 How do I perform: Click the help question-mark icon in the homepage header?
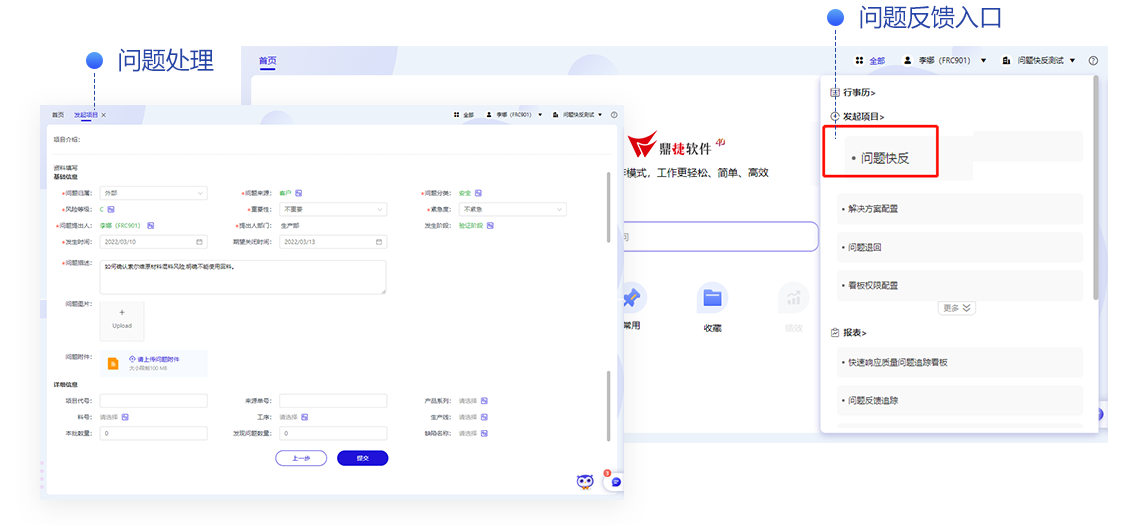click(x=1093, y=61)
